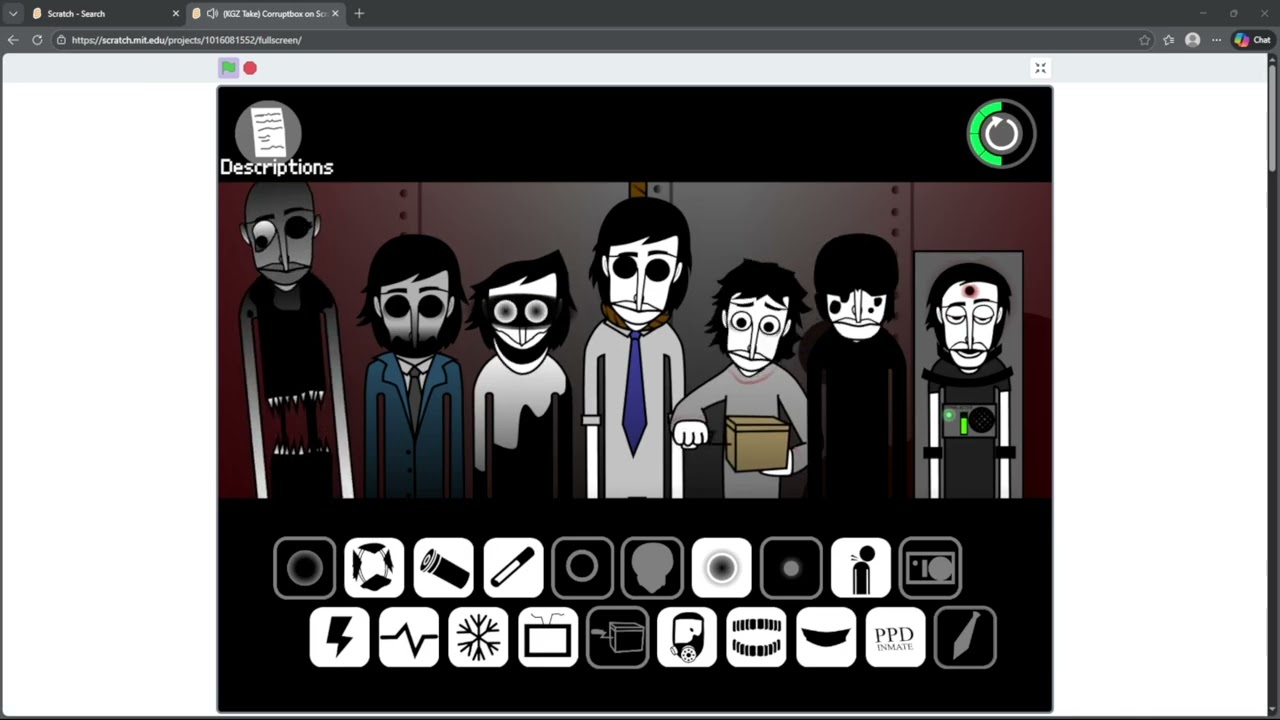This screenshot has height=720, width=1280.
Task: Click the greyed-out hollow ring icon
Action: [x=583, y=568]
